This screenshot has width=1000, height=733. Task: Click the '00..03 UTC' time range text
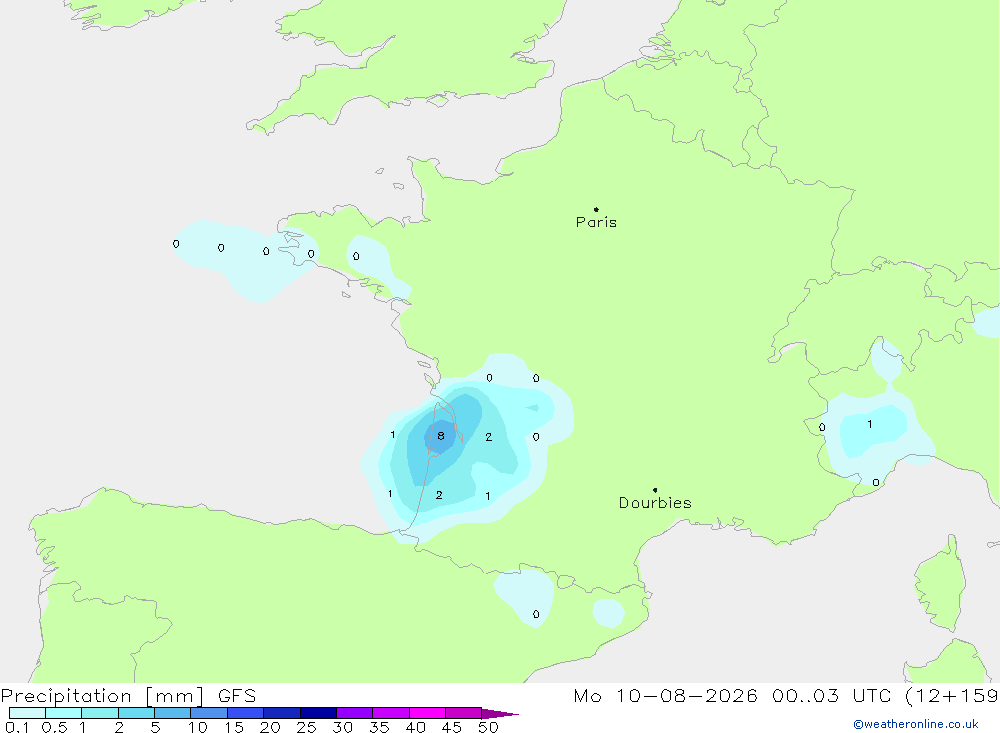[831, 695]
